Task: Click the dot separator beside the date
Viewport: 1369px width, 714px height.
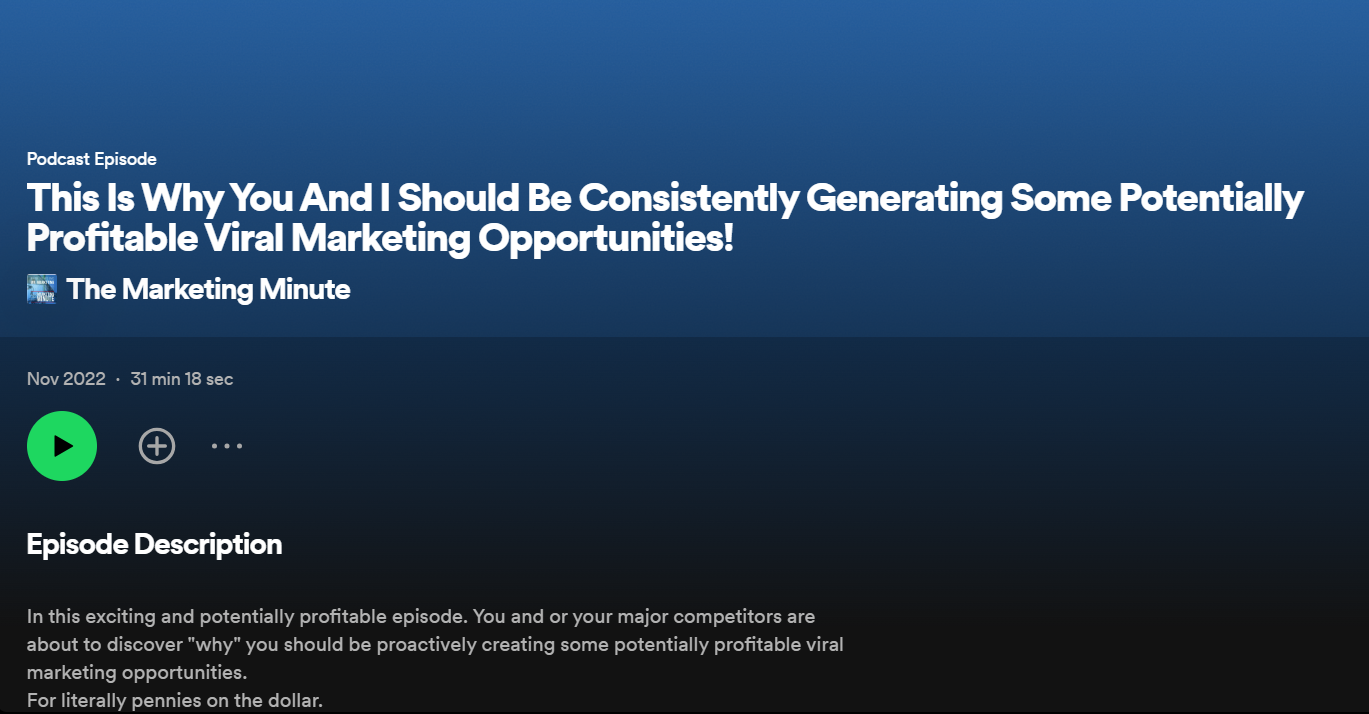Action: (x=118, y=379)
